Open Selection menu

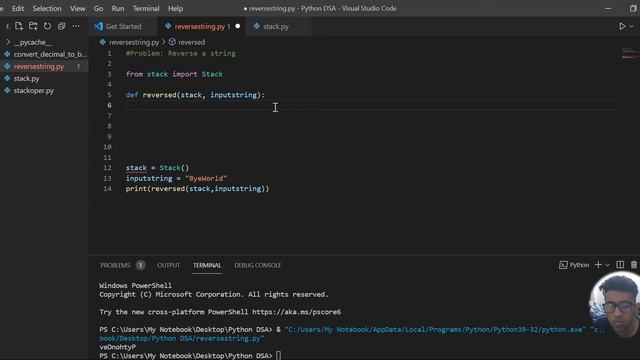coord(47,8)
